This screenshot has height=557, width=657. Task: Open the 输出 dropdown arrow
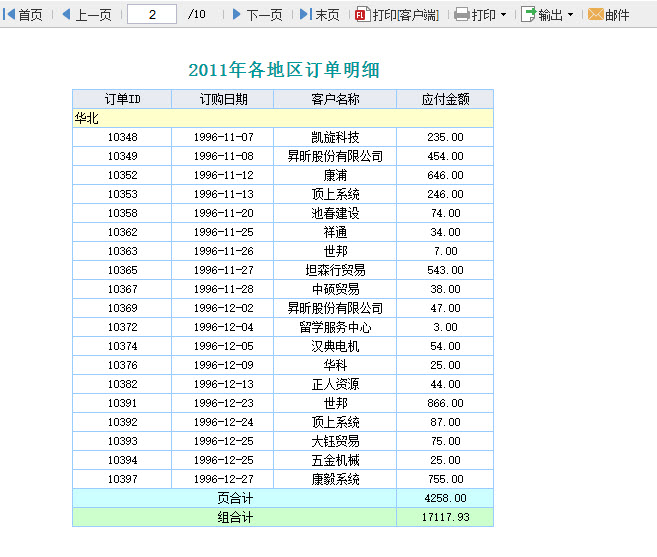(570, 15)
